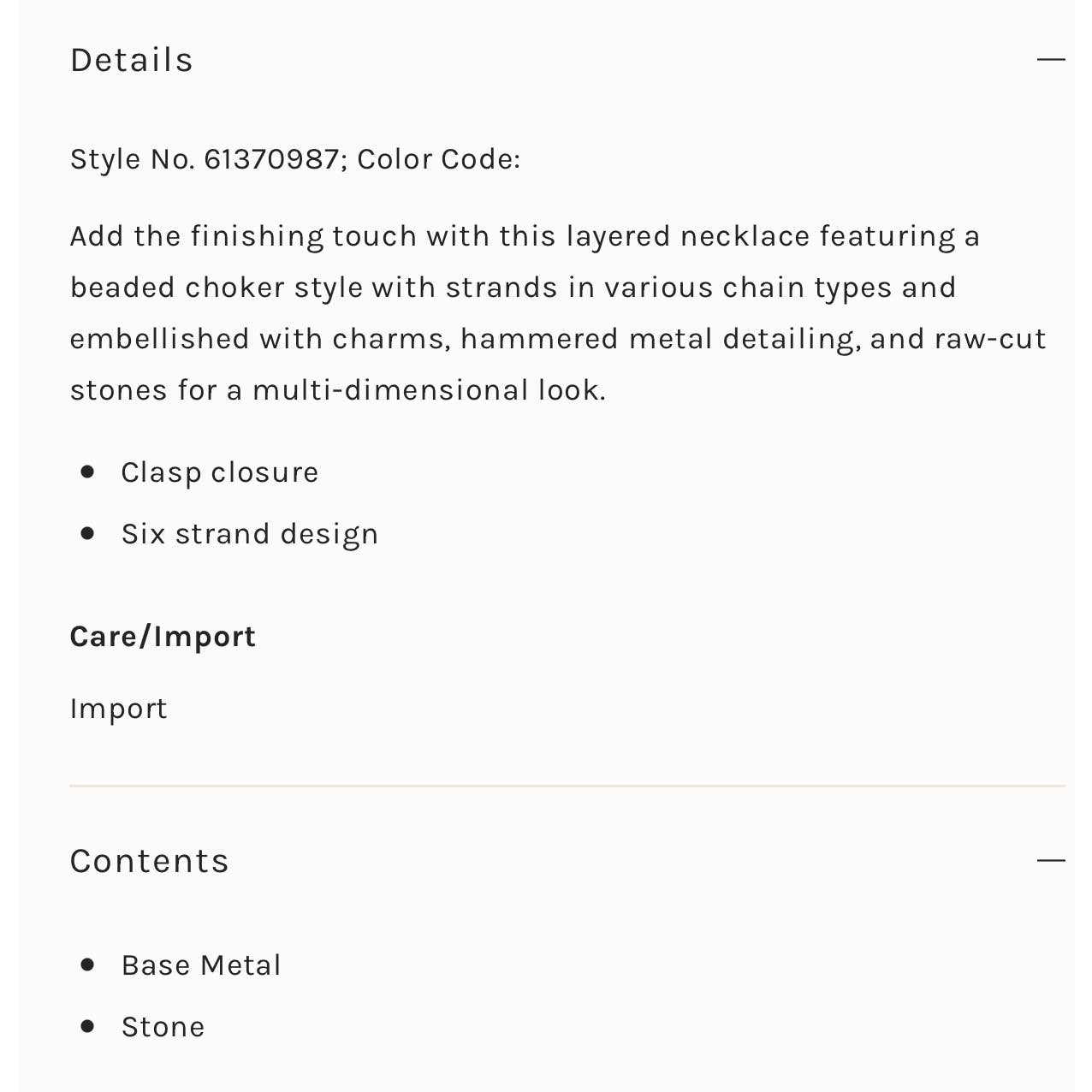The image size is (1092, 1092).
Task: Click the bullet beside Six strand design
Action: (87, 533)
